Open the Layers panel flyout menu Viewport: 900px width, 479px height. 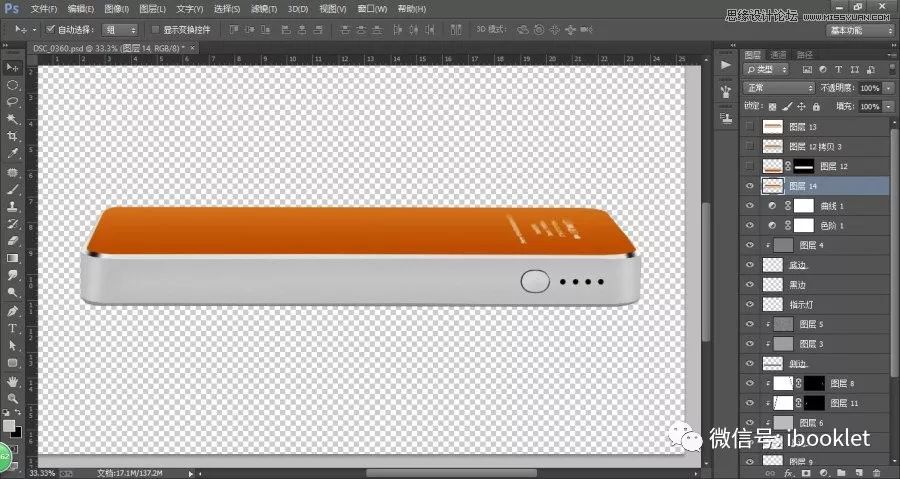click(891, 55)
